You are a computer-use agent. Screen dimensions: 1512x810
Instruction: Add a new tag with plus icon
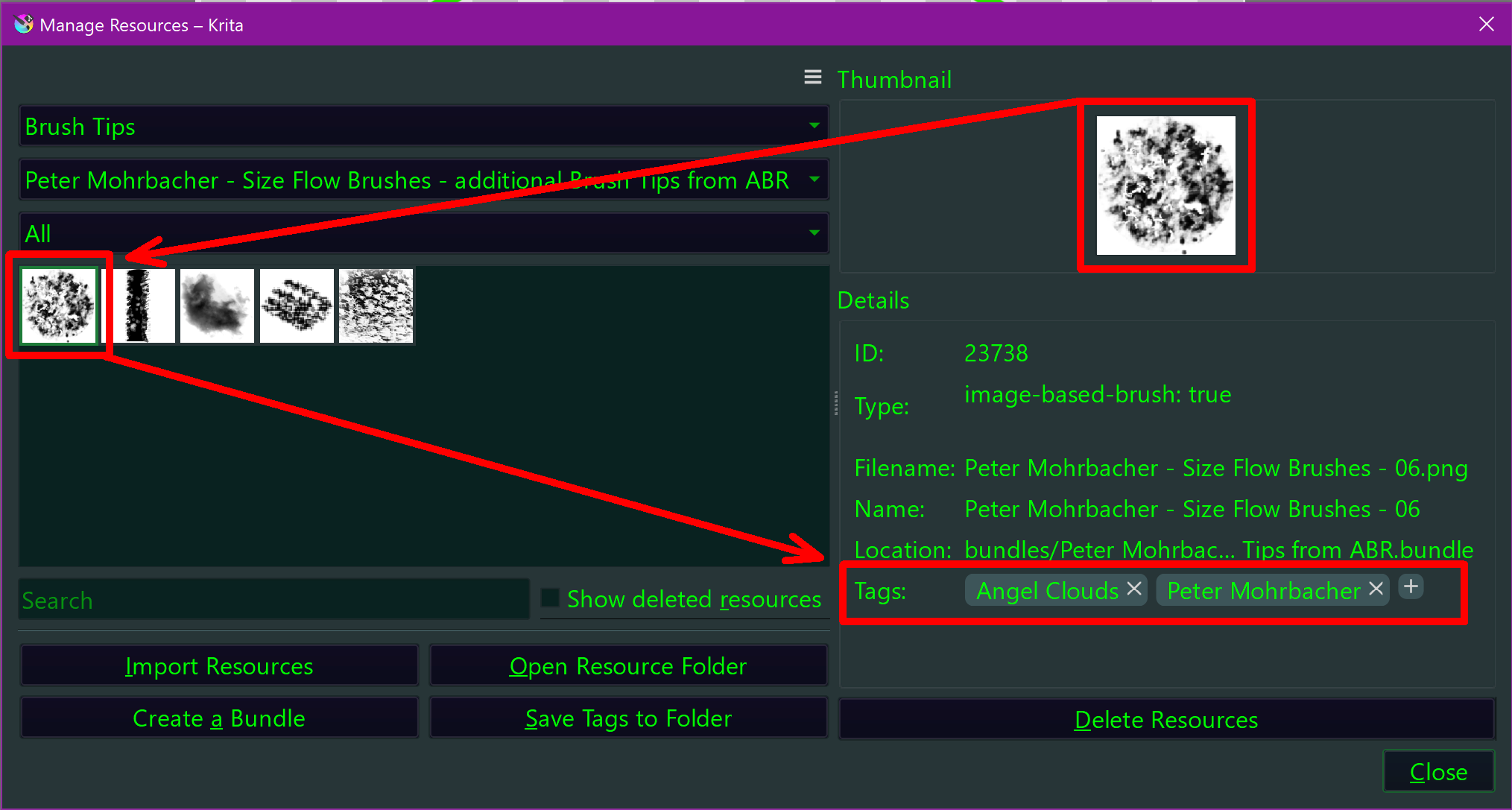(x=1410, y=587)
